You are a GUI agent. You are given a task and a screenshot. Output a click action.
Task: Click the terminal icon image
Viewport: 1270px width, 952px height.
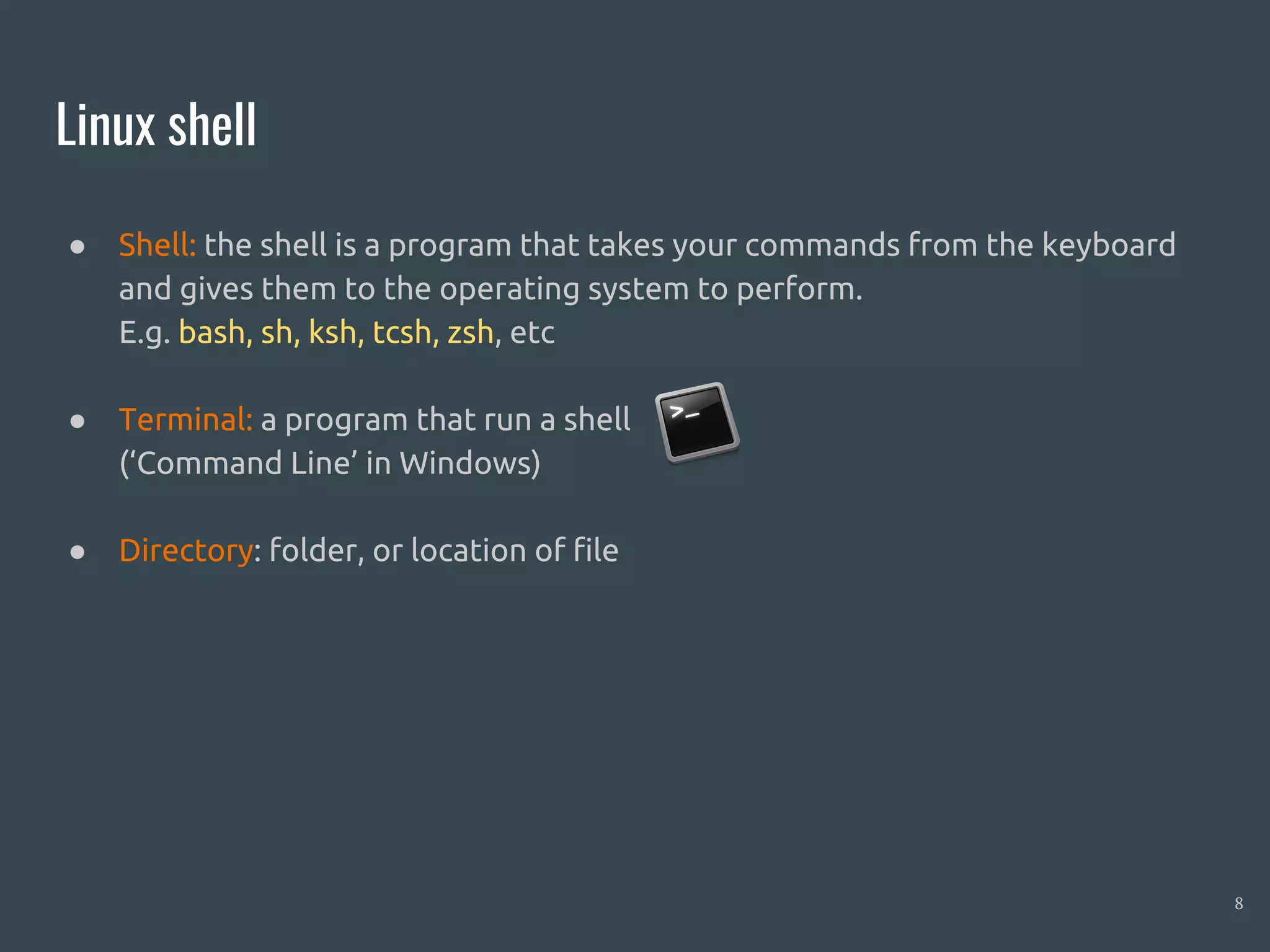(698, 423)
